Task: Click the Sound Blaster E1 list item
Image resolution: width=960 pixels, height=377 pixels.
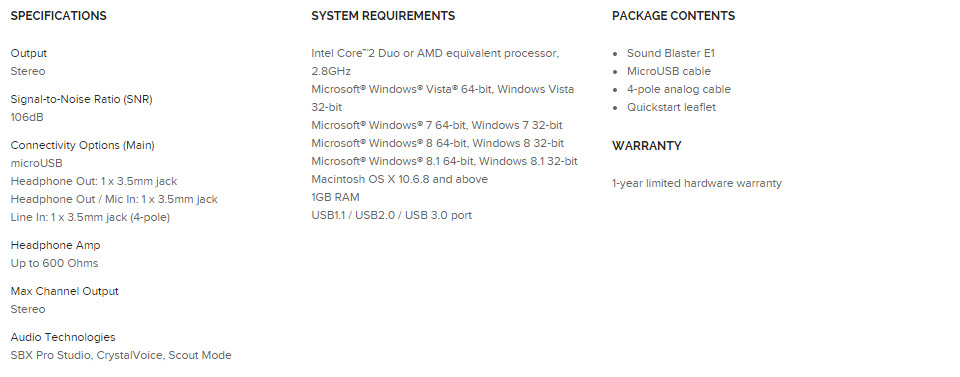Action: tap(670, 54)
